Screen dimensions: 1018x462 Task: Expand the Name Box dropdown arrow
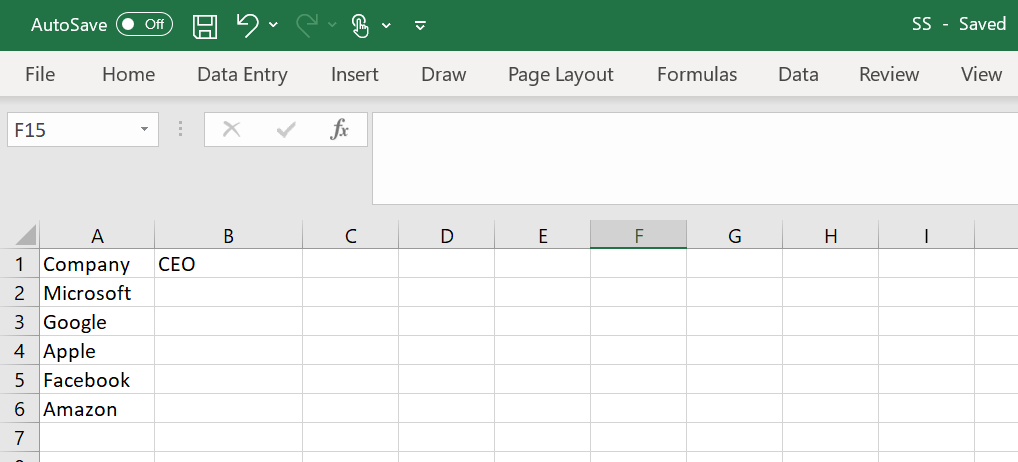[x=144, y=129]
